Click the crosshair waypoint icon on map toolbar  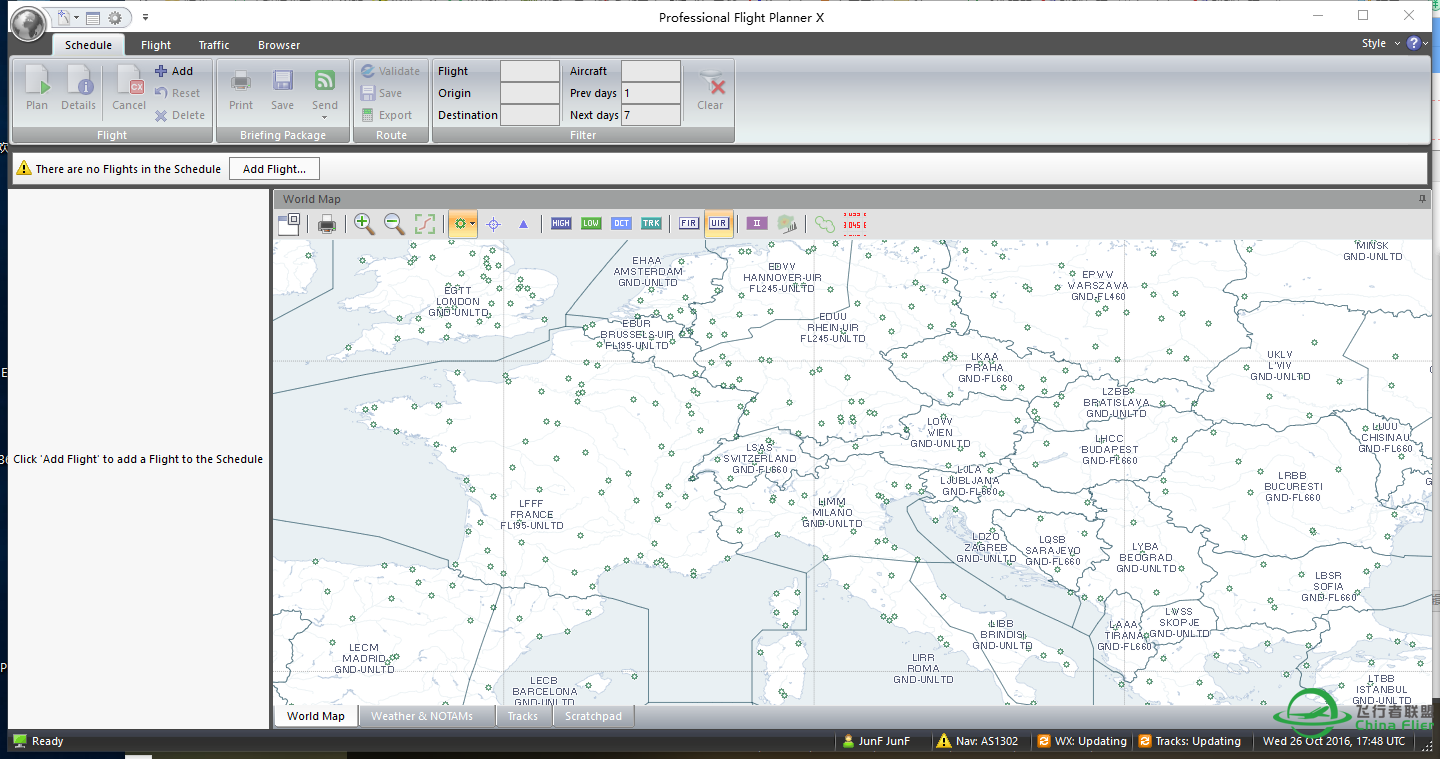click(493, 224)
